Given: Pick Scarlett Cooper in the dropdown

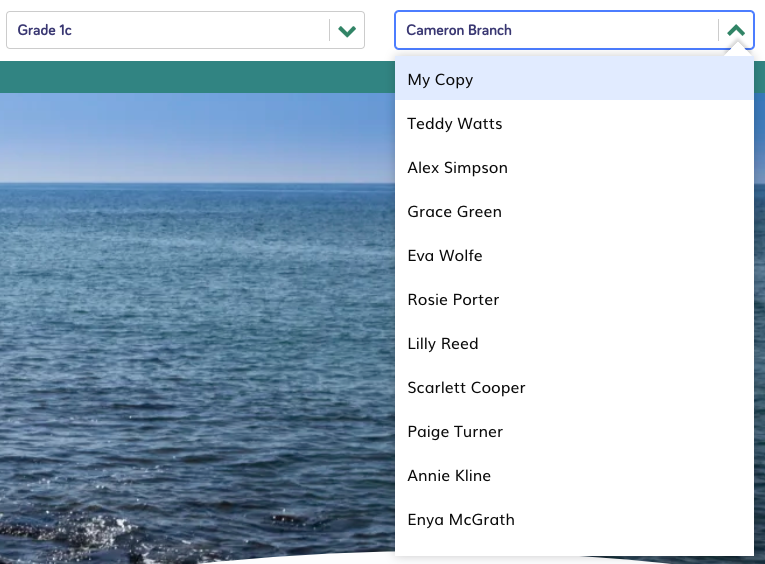Looking at the screenshot, I should point(466,388).
